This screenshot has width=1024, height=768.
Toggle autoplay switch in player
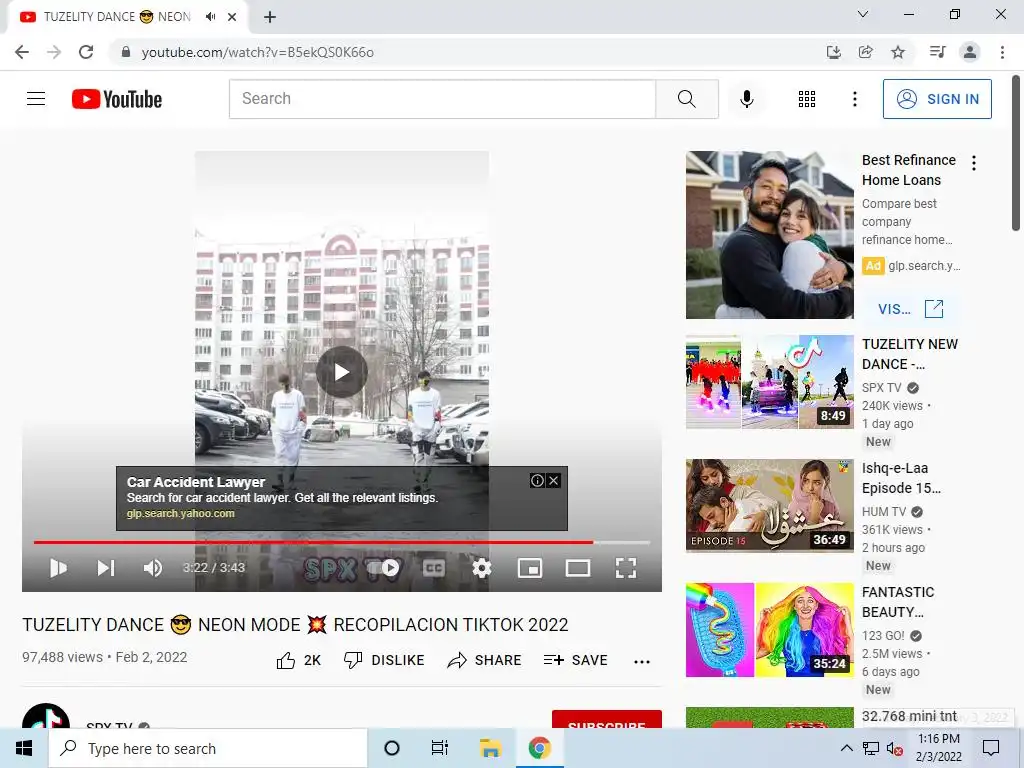pyautogui.click(x=384, y=568)
